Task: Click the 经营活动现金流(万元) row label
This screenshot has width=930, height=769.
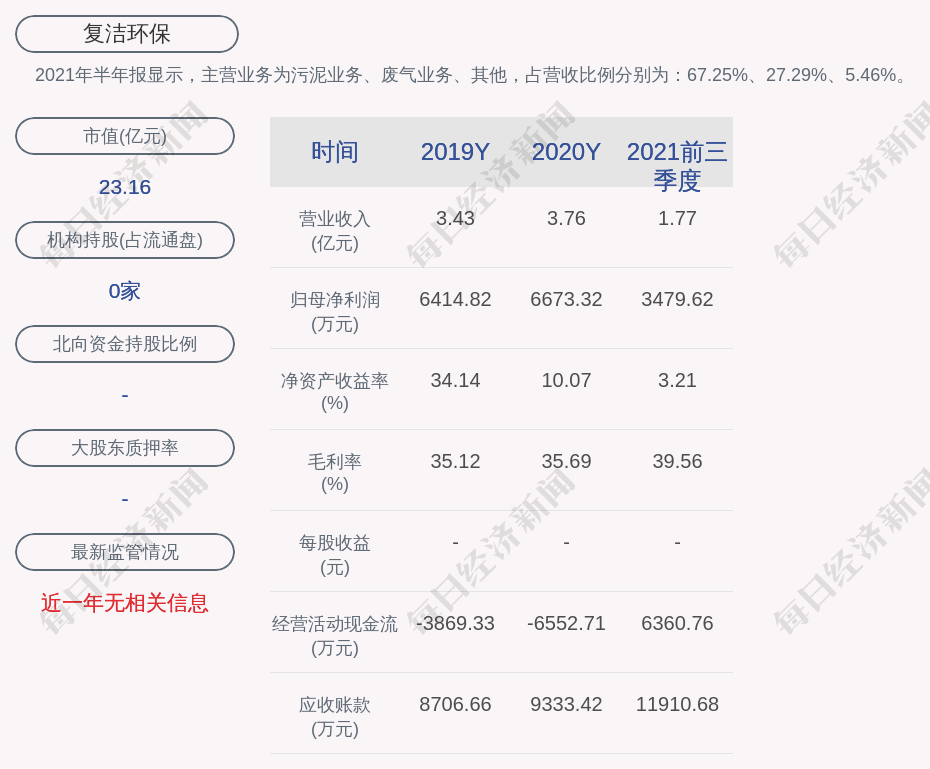Action: [335, 636]
